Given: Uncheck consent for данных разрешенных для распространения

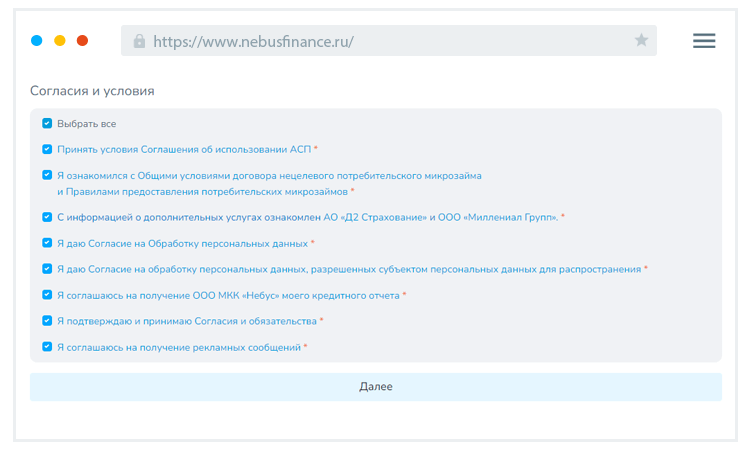Looking at the screenshot, I should 47,269.
